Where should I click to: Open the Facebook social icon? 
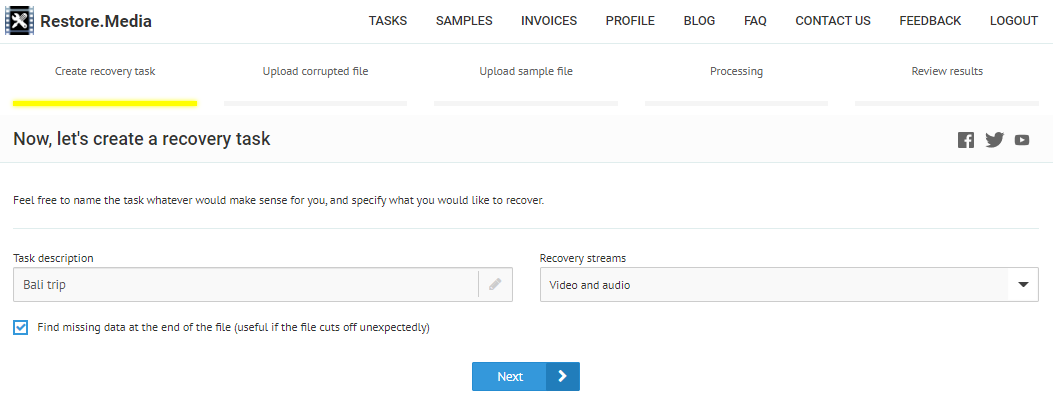point(965,140)
